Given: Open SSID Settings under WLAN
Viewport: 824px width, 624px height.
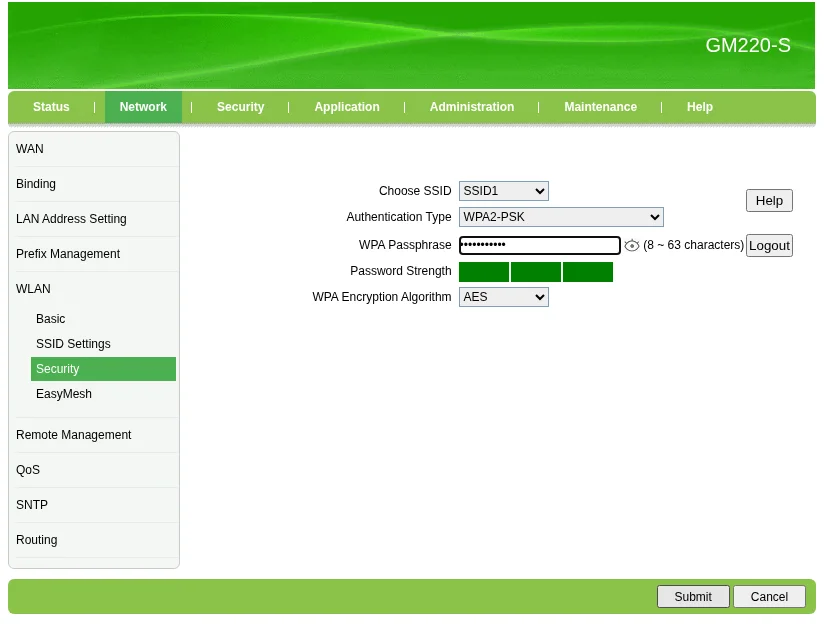Looking at the screenshot, I should (x=73, y=344).
